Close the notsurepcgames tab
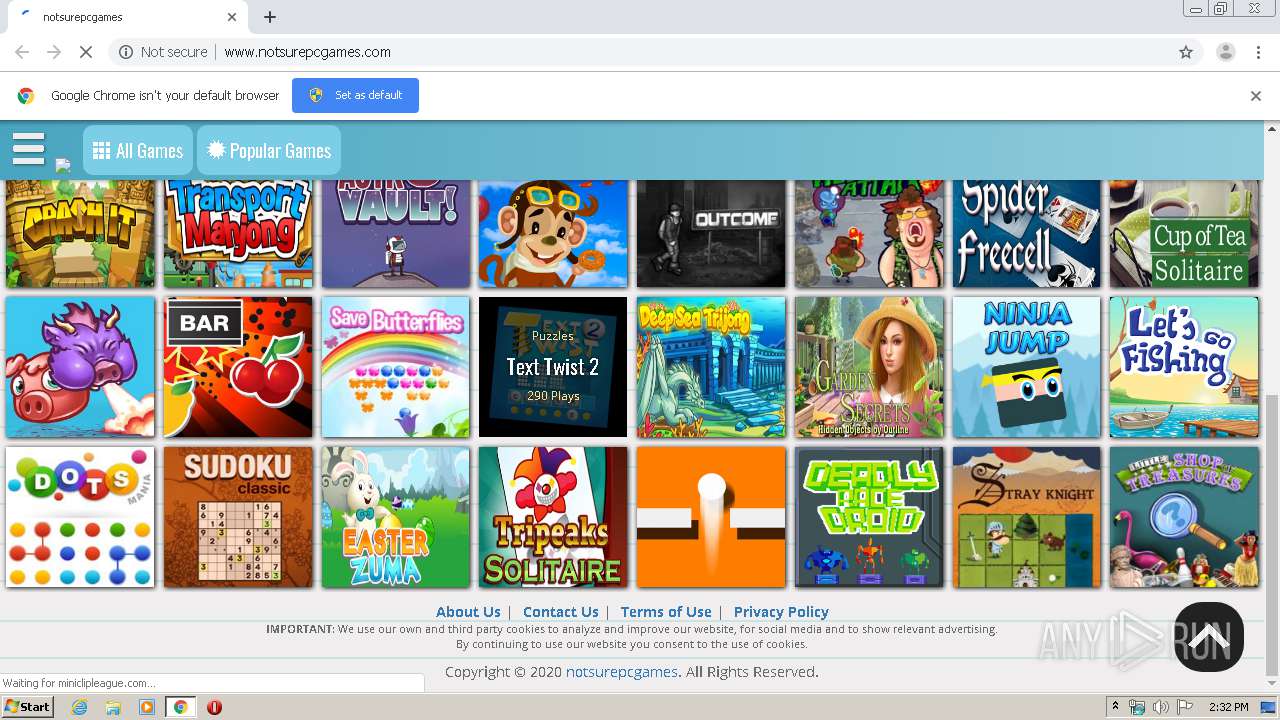This screenshot has height=720, width=1280. point(232,17)
